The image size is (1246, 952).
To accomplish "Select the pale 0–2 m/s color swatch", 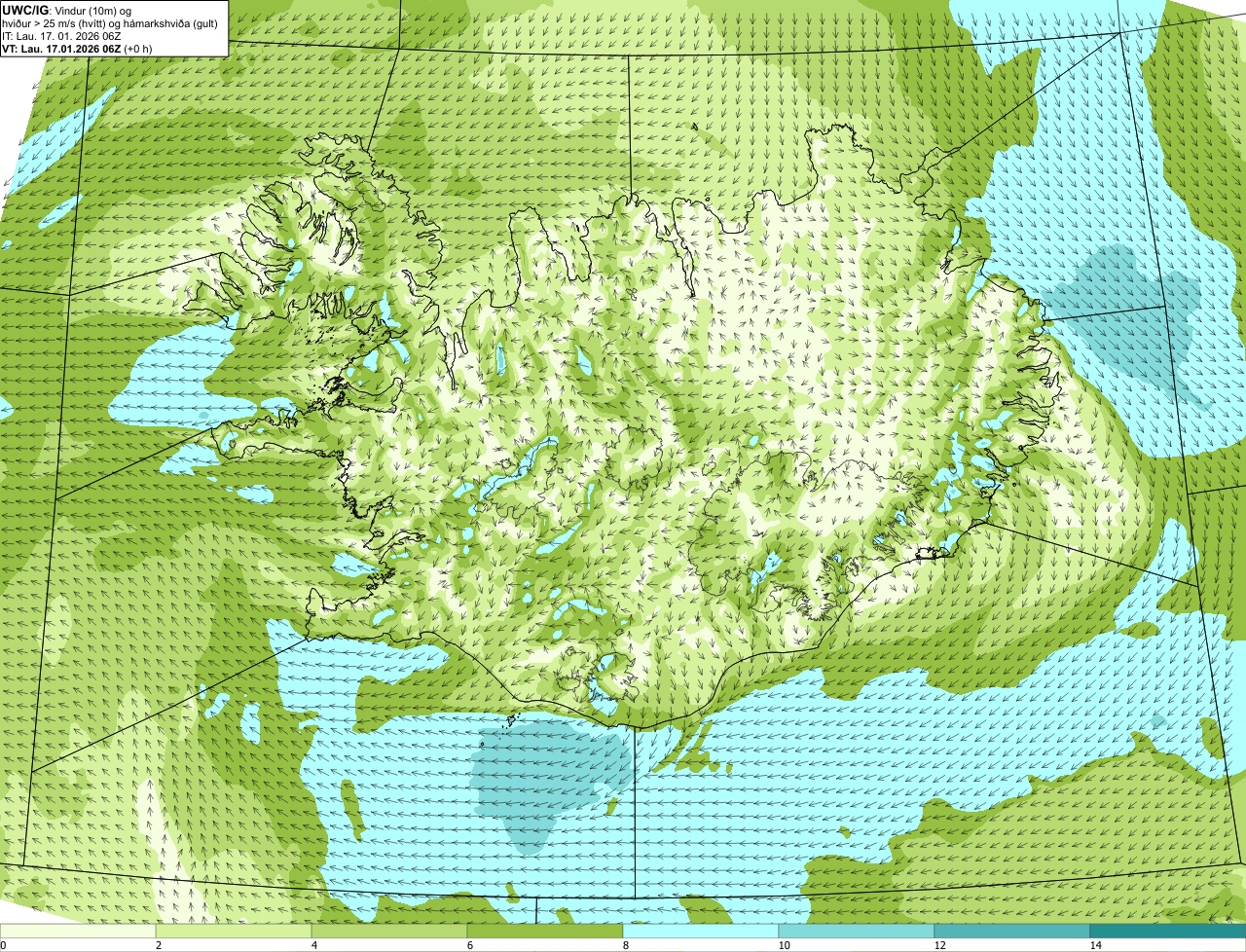I will 78,931.
